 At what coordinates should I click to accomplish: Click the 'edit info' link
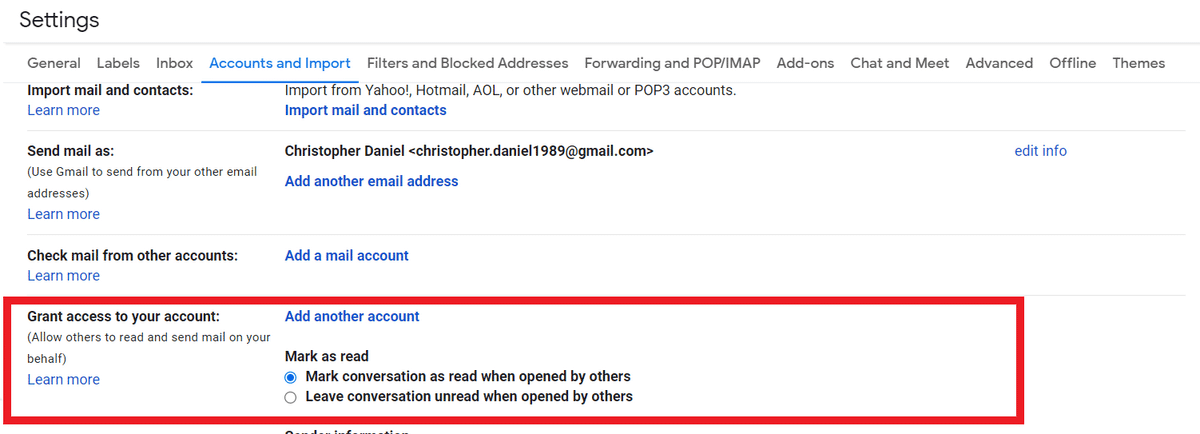[1041, 151]
